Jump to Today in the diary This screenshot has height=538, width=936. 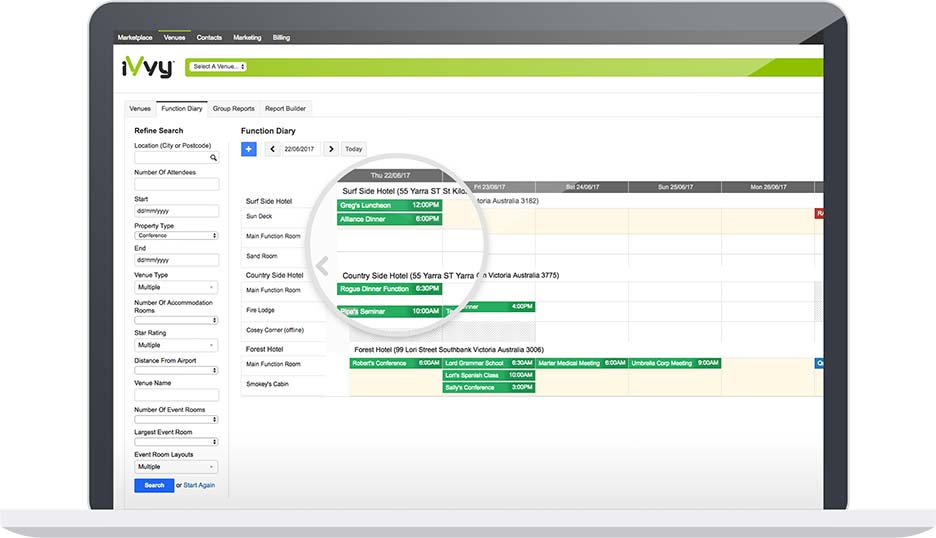tap(354, 149)
